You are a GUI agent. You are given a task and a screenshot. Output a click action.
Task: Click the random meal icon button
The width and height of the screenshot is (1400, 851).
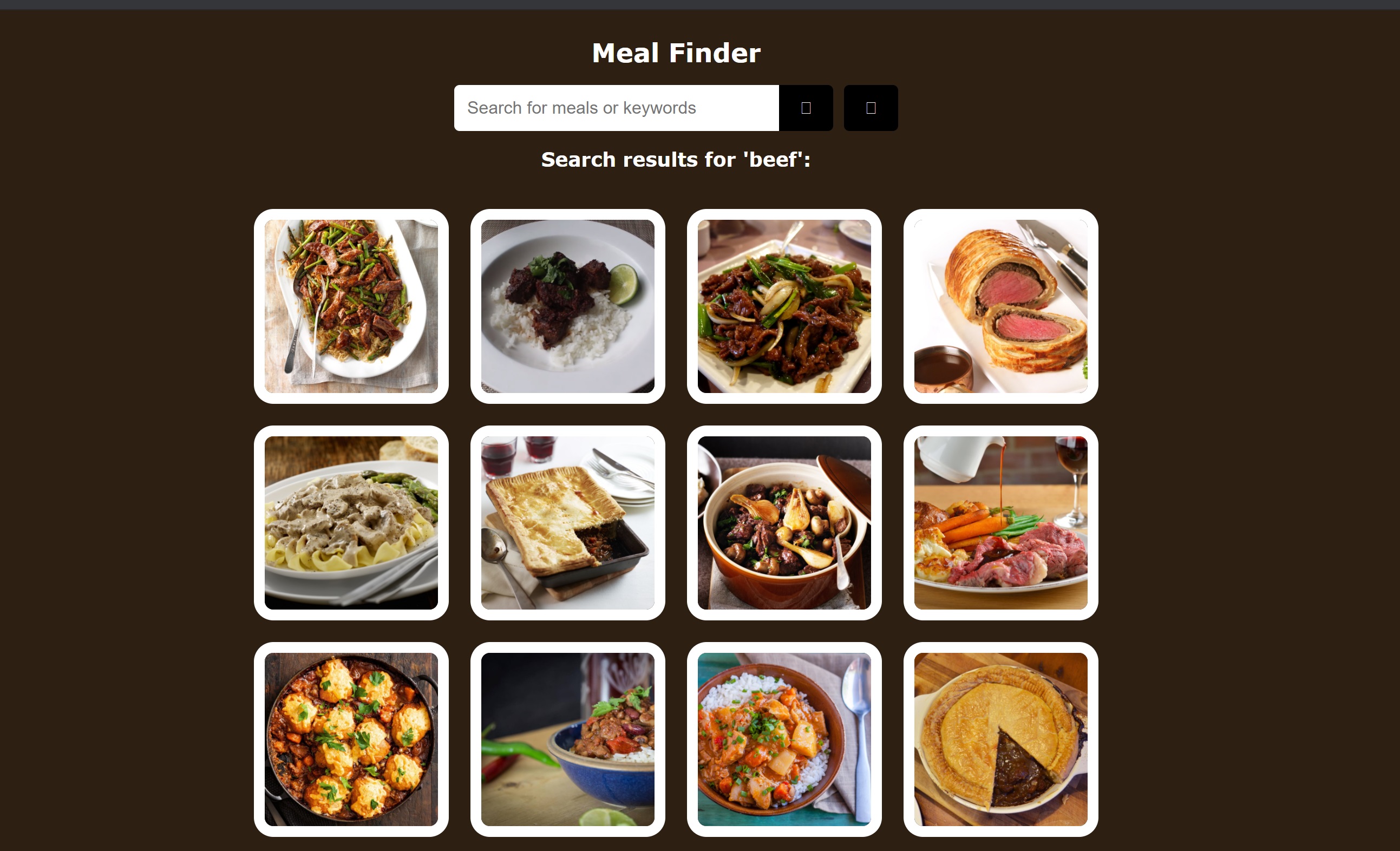(x=871, y=108)
